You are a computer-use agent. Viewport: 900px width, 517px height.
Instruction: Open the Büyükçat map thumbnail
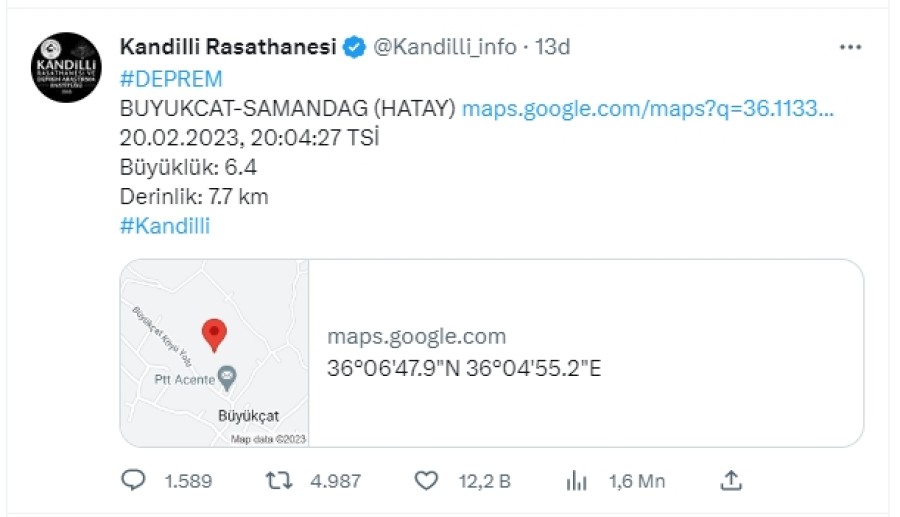click(215, 353)
